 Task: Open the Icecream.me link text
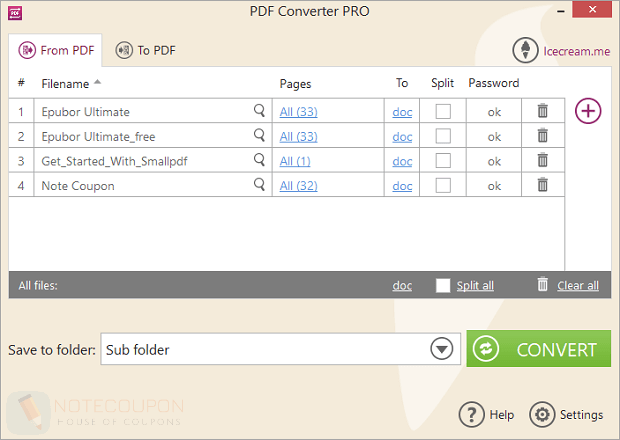577,51
